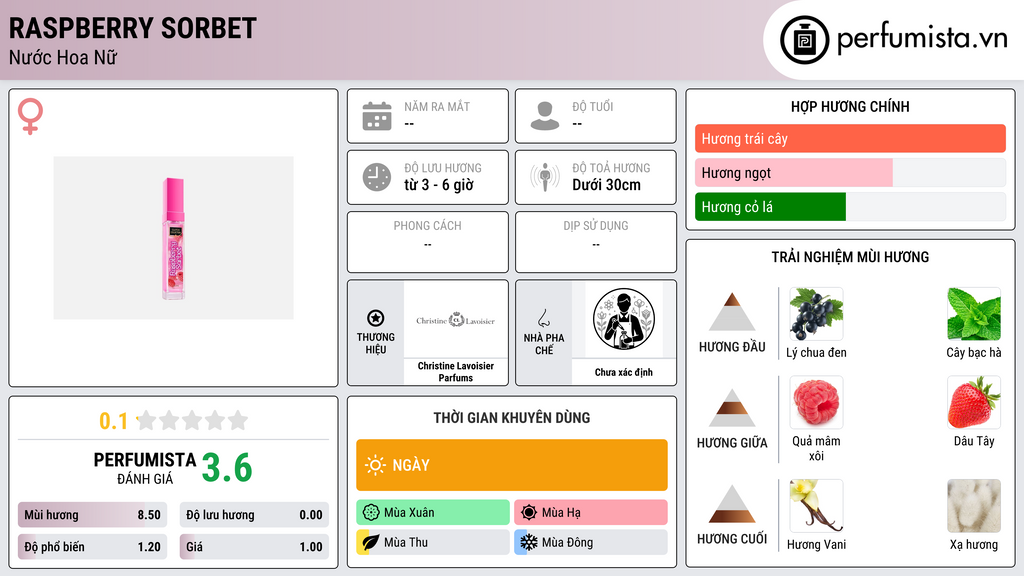Click the perfumista.vn site name text
This screenshot has height=576, width=1024.
(922, 38)
